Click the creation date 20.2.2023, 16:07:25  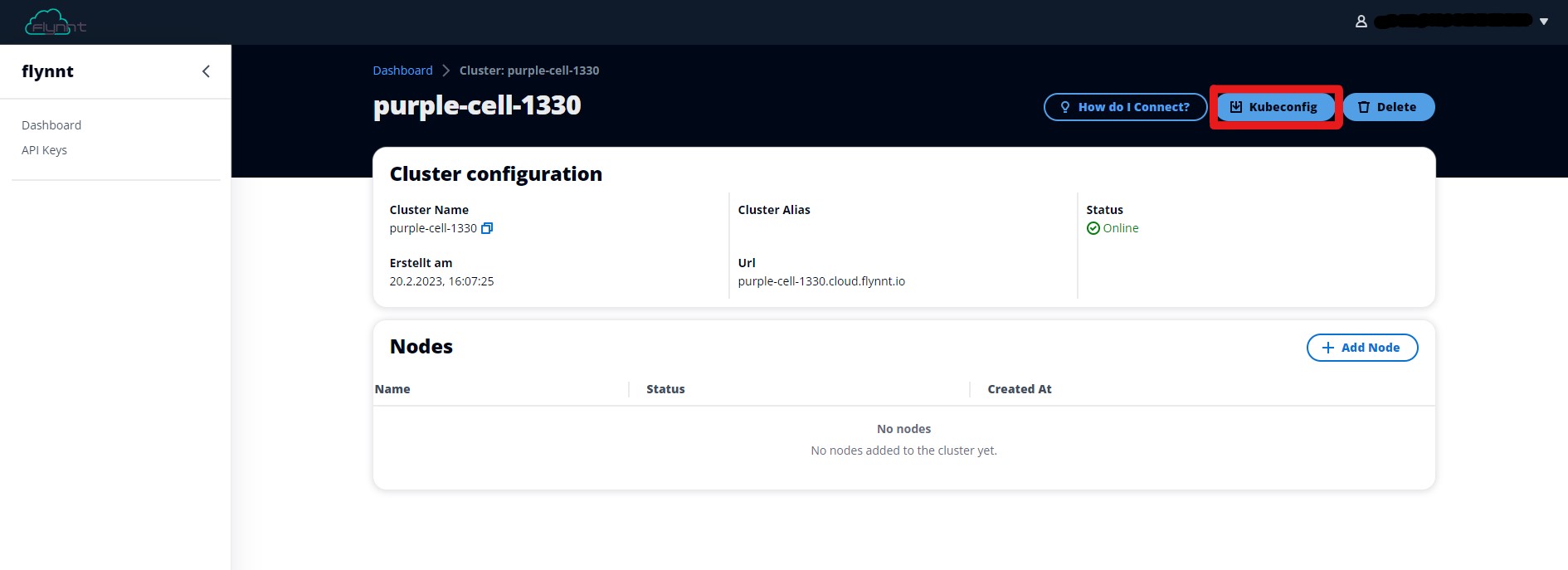[x=441, y=281]
